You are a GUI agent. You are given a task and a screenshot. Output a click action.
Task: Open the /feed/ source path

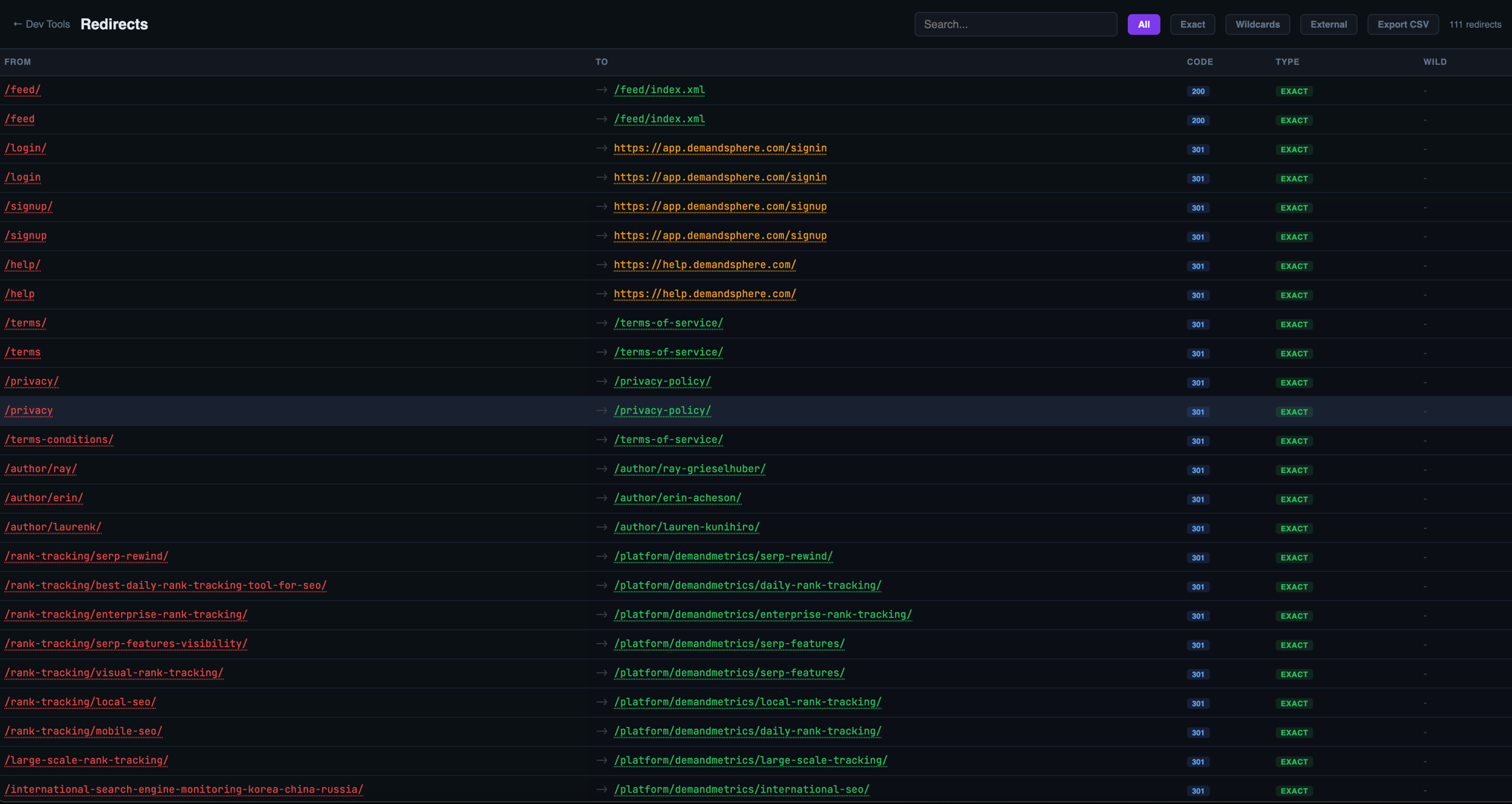pos(23,90)
